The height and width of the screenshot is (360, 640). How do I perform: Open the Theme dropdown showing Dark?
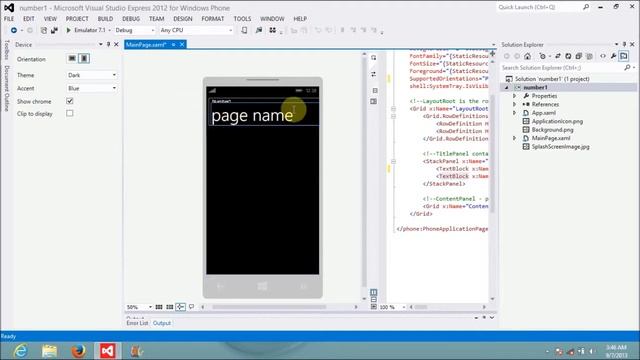pyautogui.click(x=92, y=75)
